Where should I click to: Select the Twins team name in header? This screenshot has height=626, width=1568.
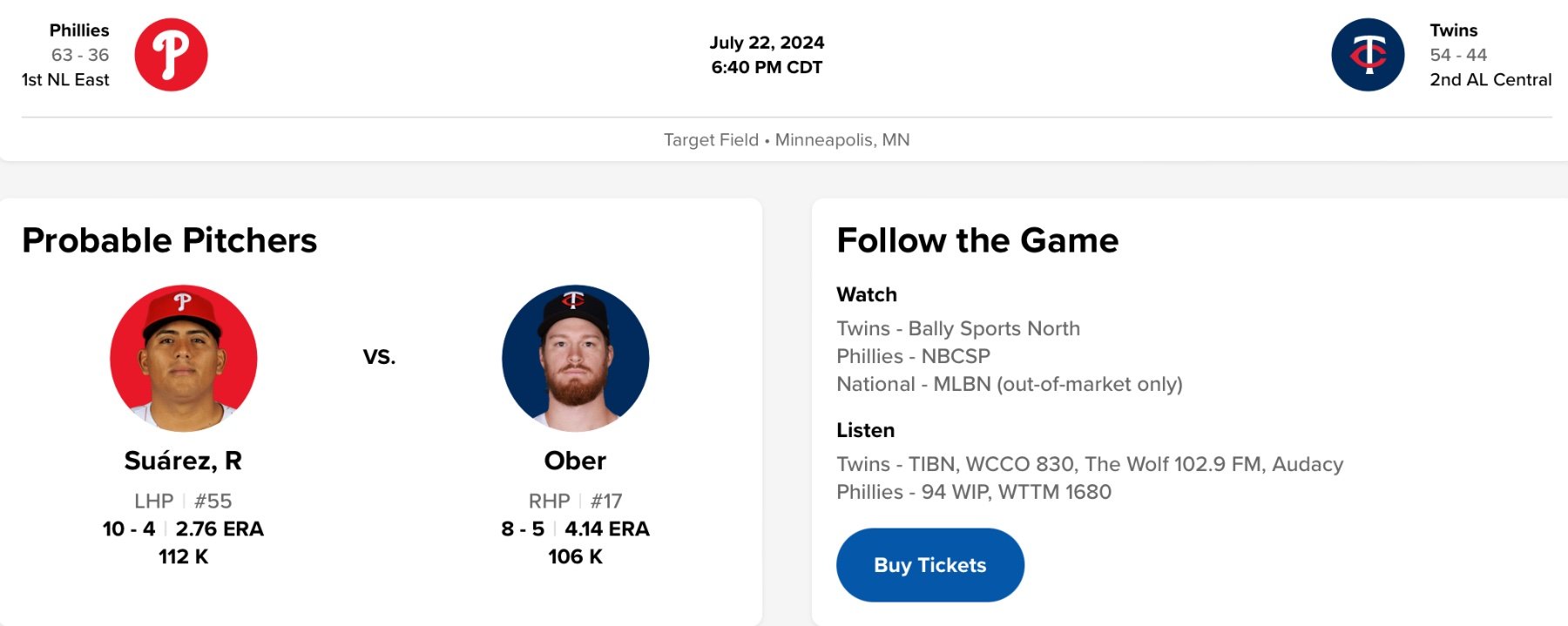tap(1453, 30)
